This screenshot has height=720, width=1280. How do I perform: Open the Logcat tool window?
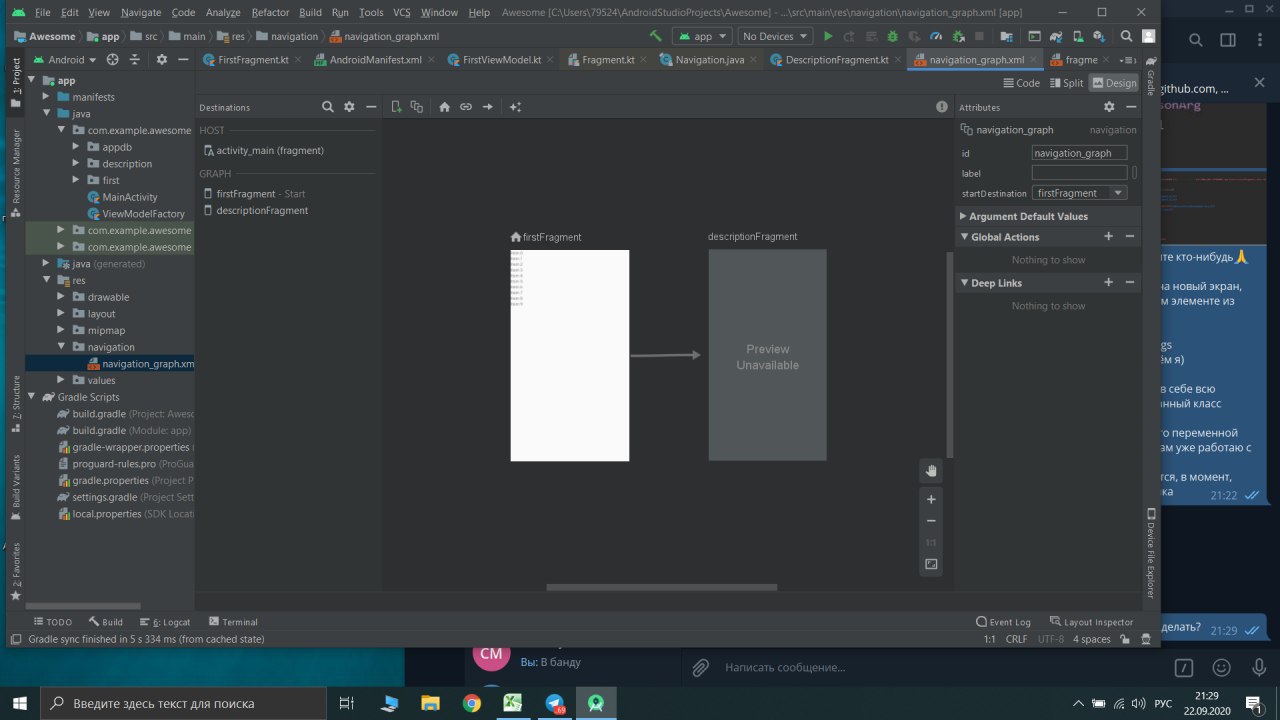point(164,622)
